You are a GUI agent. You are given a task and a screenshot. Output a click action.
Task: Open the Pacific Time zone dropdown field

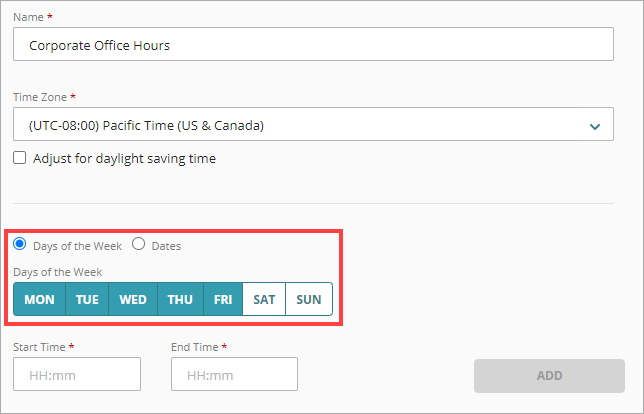(300, 126)
